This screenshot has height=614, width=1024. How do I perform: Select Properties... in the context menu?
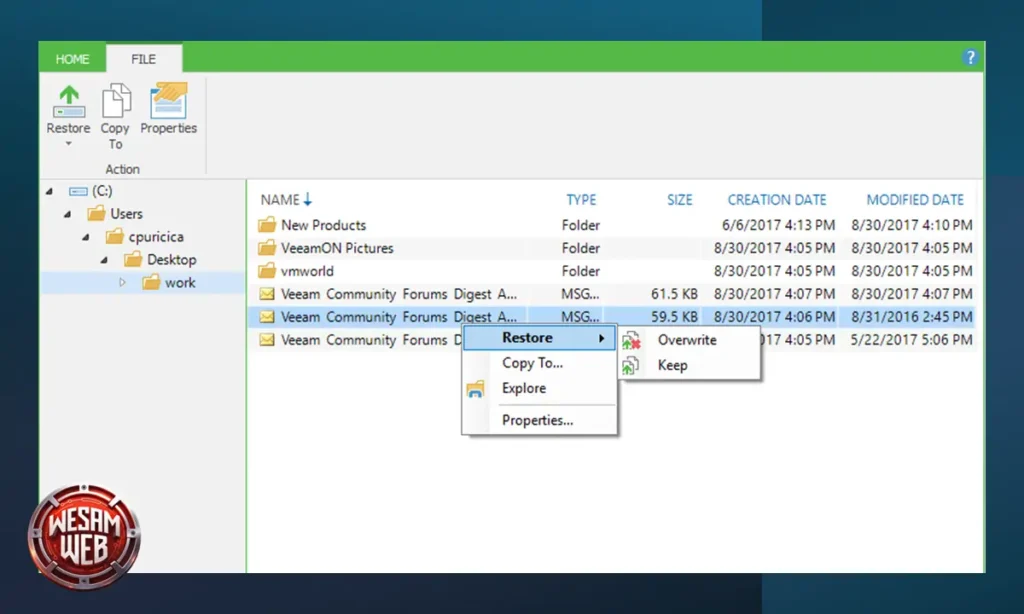pyautogui.click(x=537, y=419)
